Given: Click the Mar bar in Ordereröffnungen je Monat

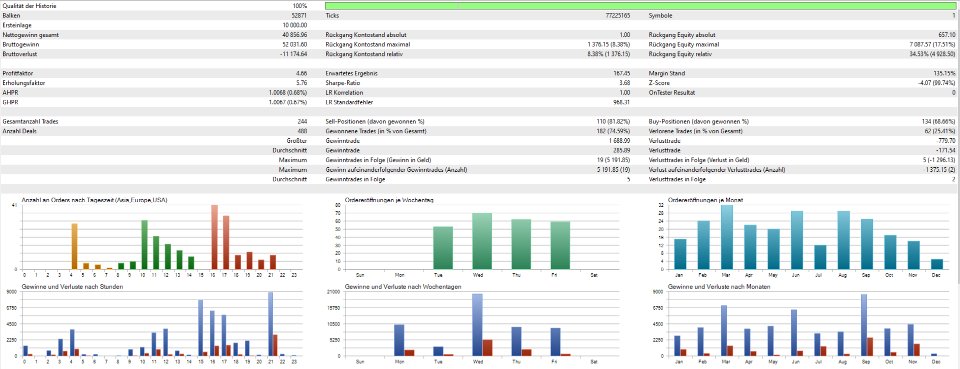Looking at the screenshot, I should 727,237.
